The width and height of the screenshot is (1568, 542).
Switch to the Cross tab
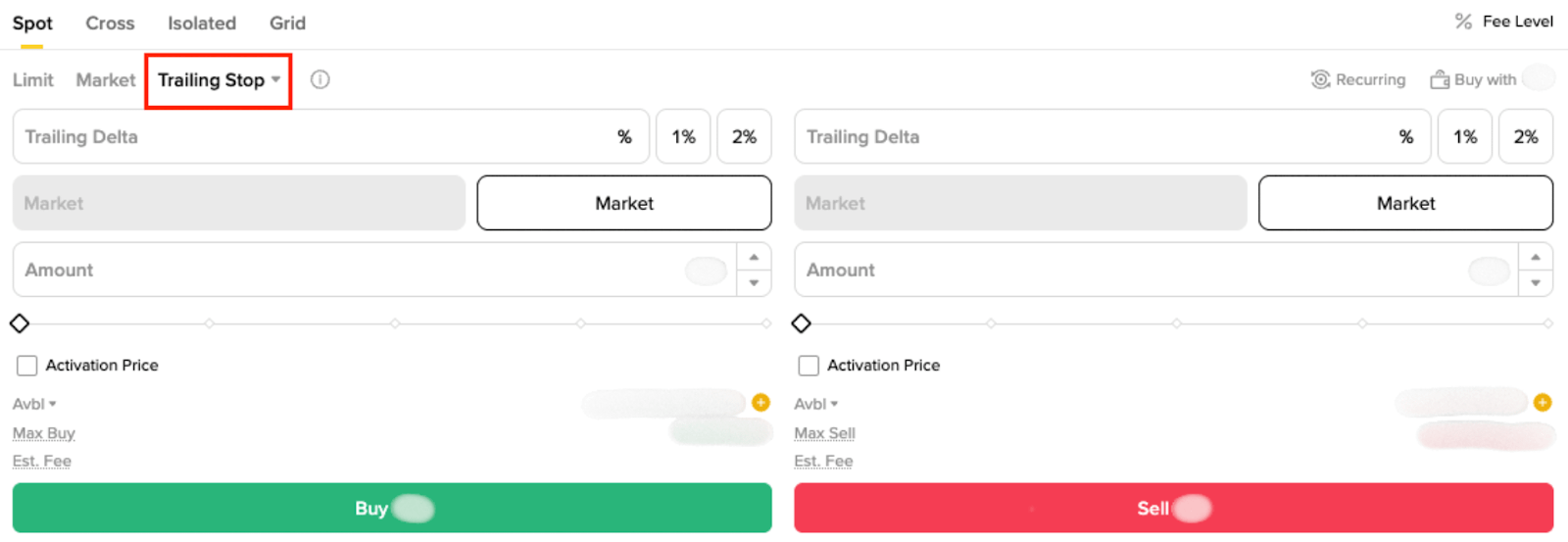pos(110,23)
